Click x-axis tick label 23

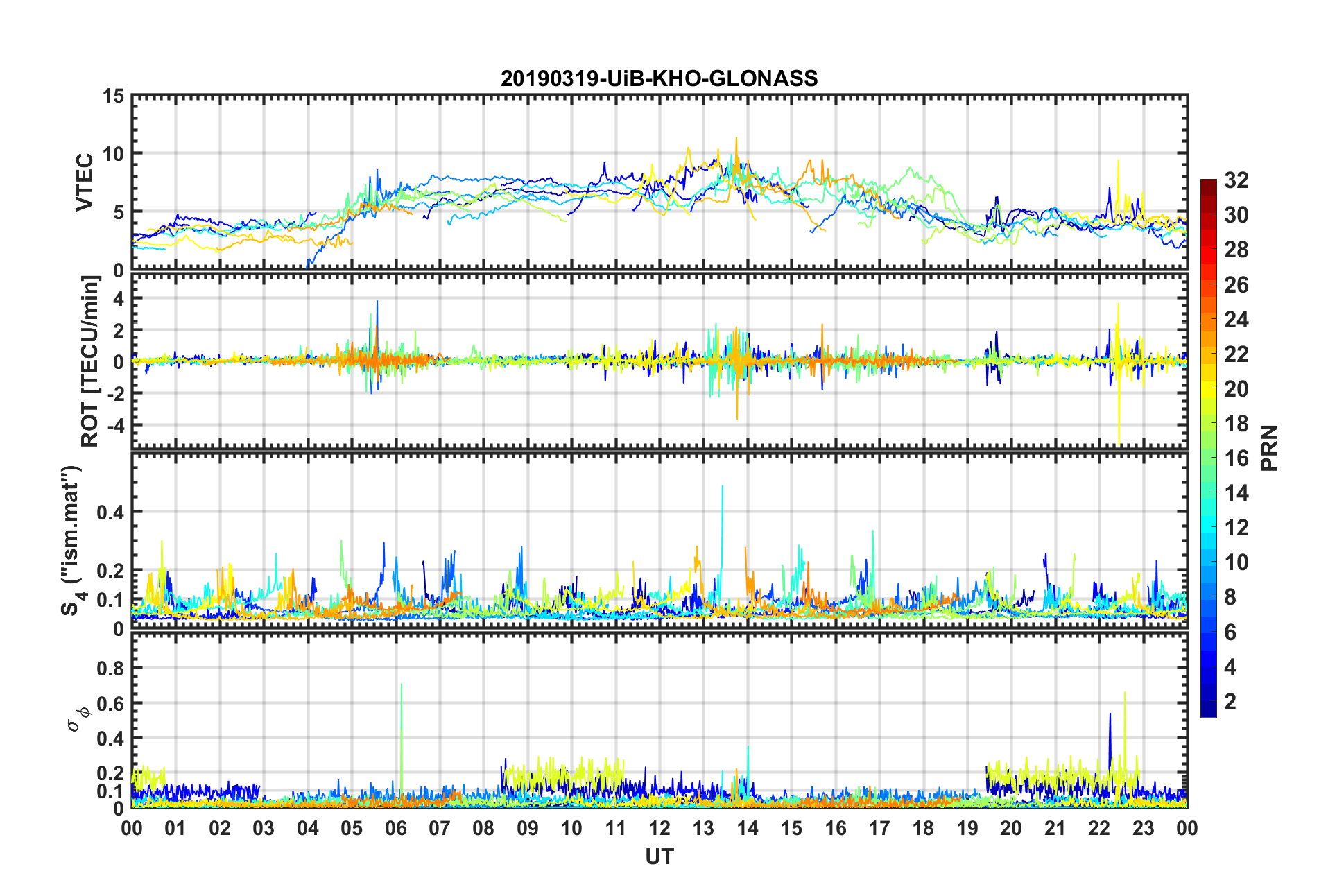pyautogui.click(x=1144, y=828)
